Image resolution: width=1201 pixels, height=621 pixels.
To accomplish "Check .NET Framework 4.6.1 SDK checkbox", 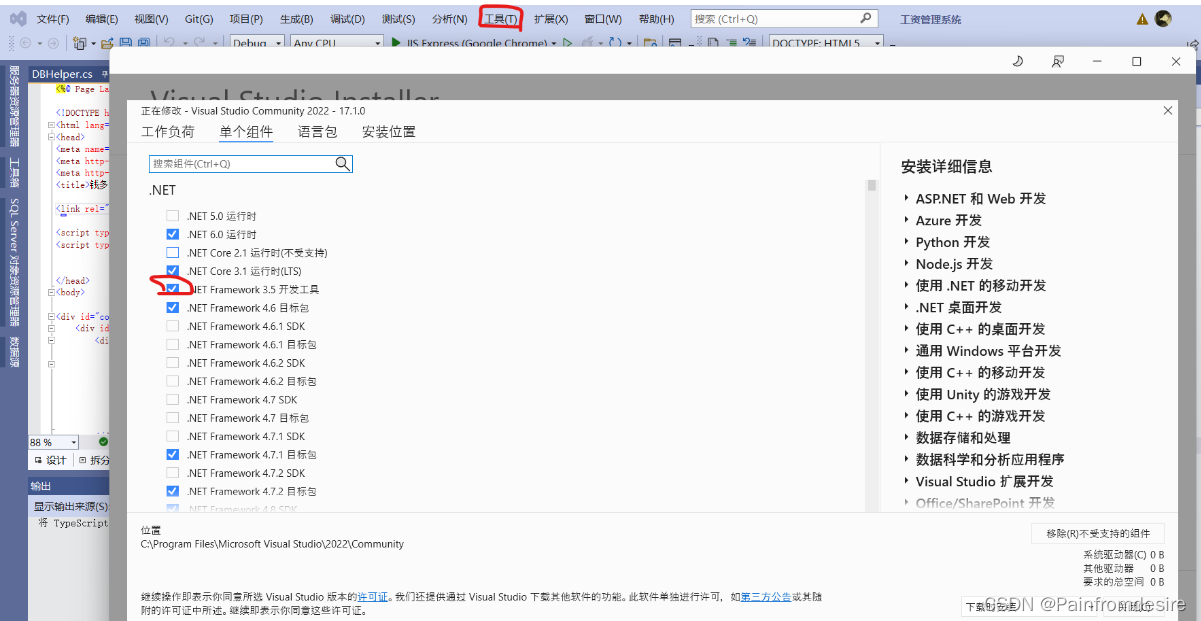I will pyautogui.click(x=172, y=326).
